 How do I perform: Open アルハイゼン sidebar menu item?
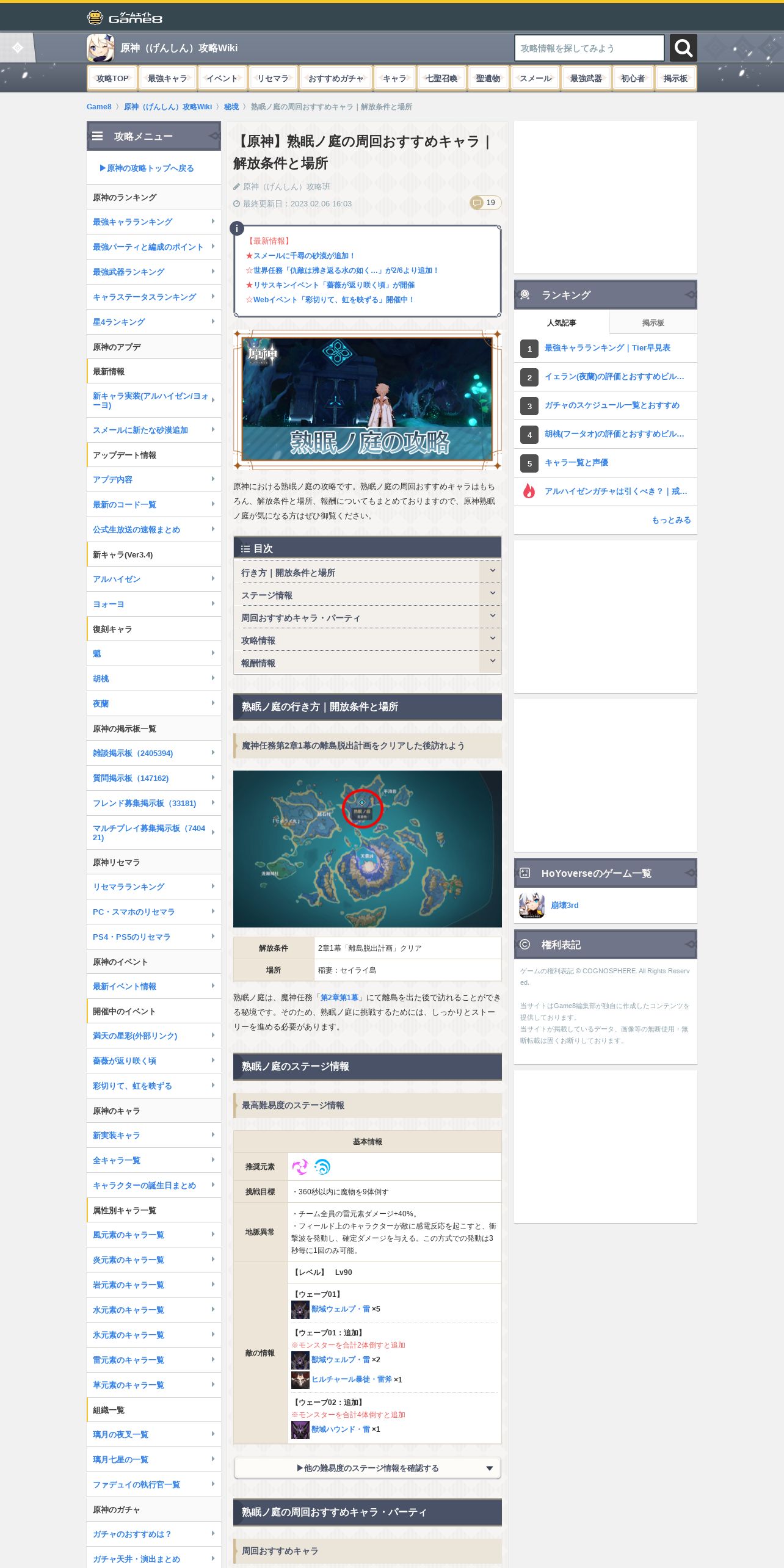click(154, 579)
